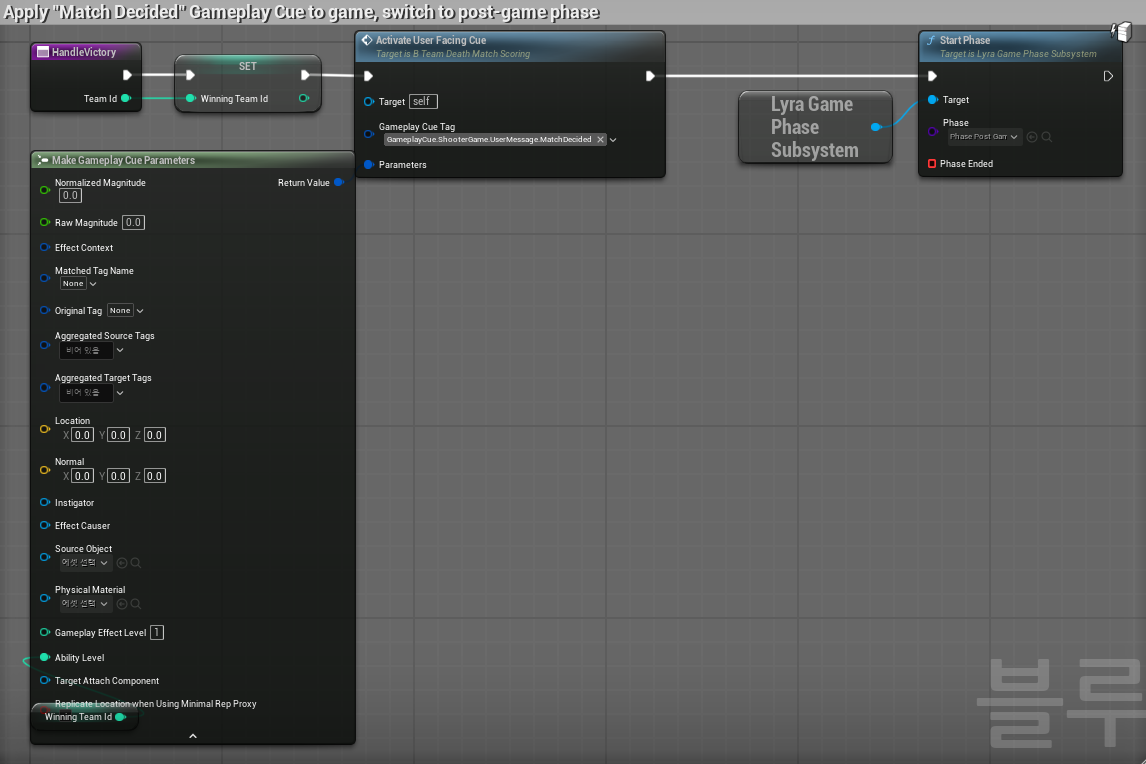Click the Target pin on Activate User Facing Cue
Image resolution: width=1146 pixels, height=764 pixels.
coord(368,102)
